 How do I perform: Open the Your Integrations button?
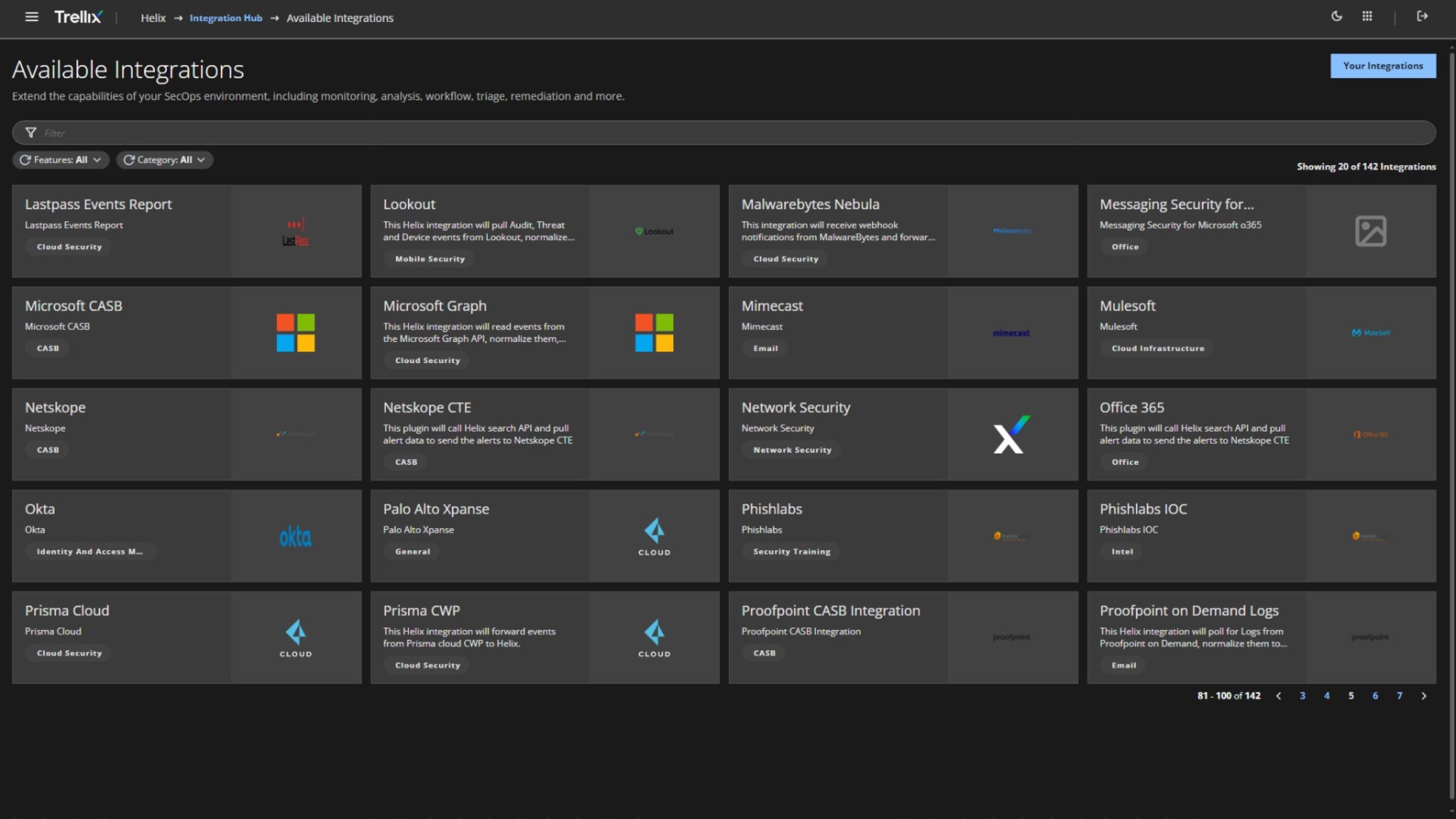[x=1383, y=66]
